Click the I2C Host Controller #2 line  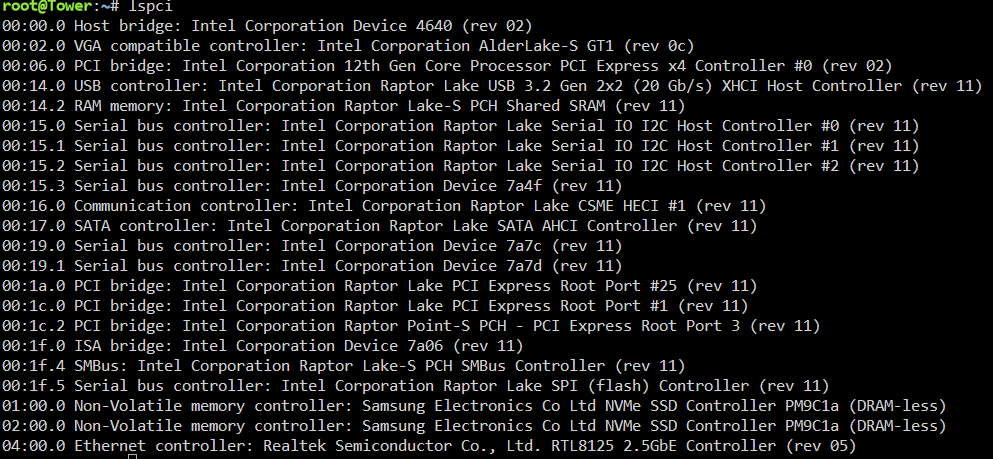click(460, 166)
